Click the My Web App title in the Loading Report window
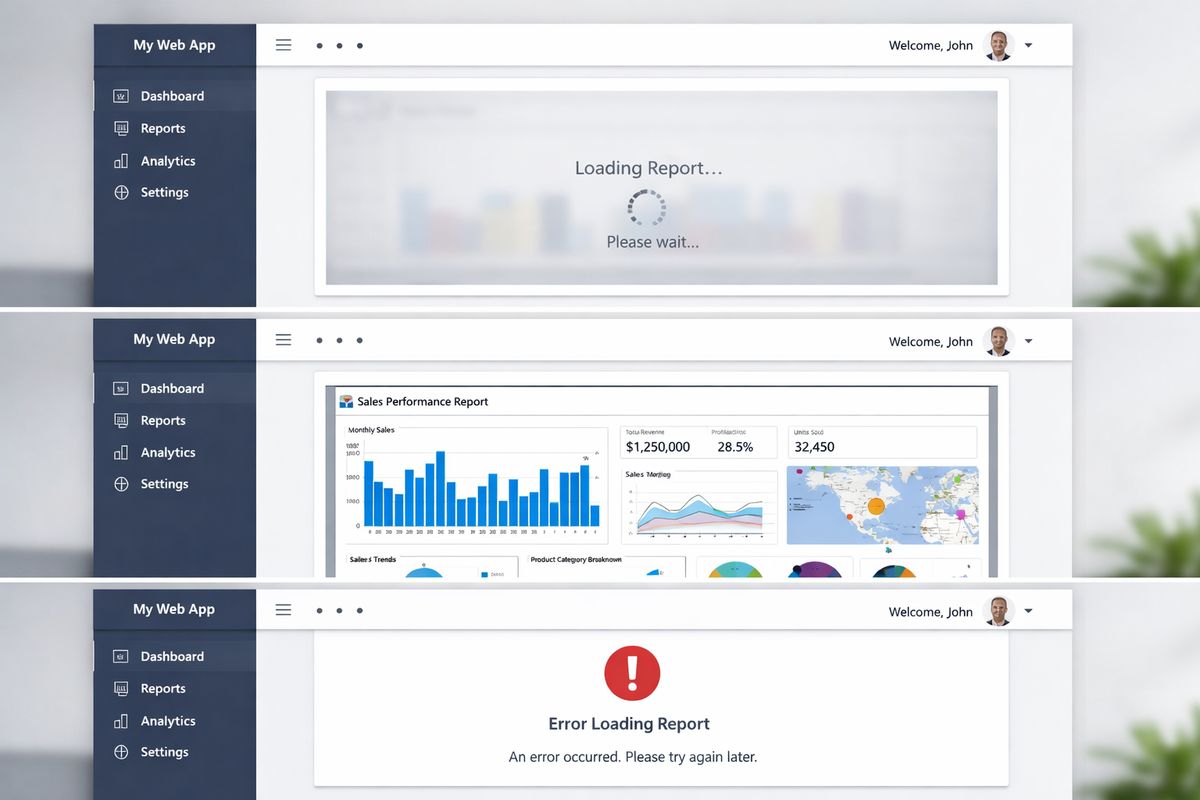Image resolution: width=1200 pixels, height=800 pixels. (174, 45)
